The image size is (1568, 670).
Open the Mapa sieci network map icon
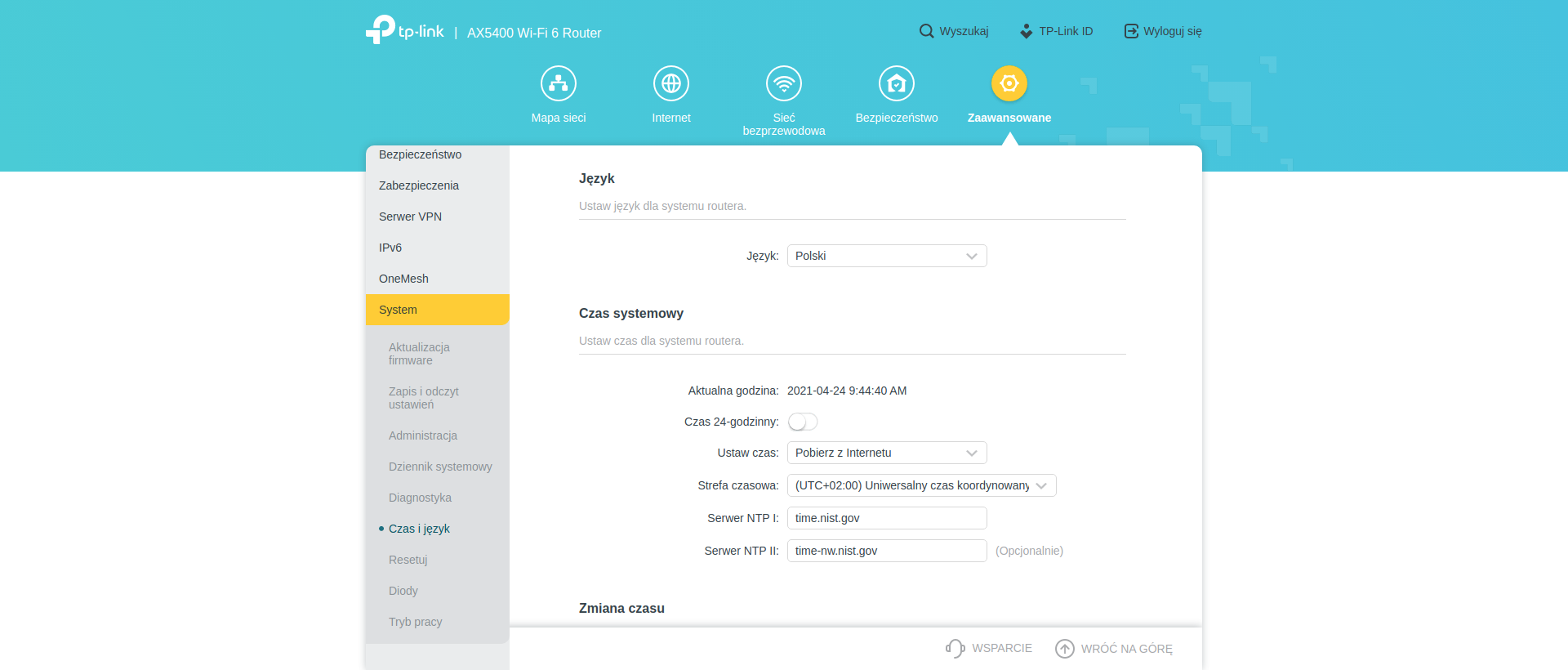tap(559, 83)
